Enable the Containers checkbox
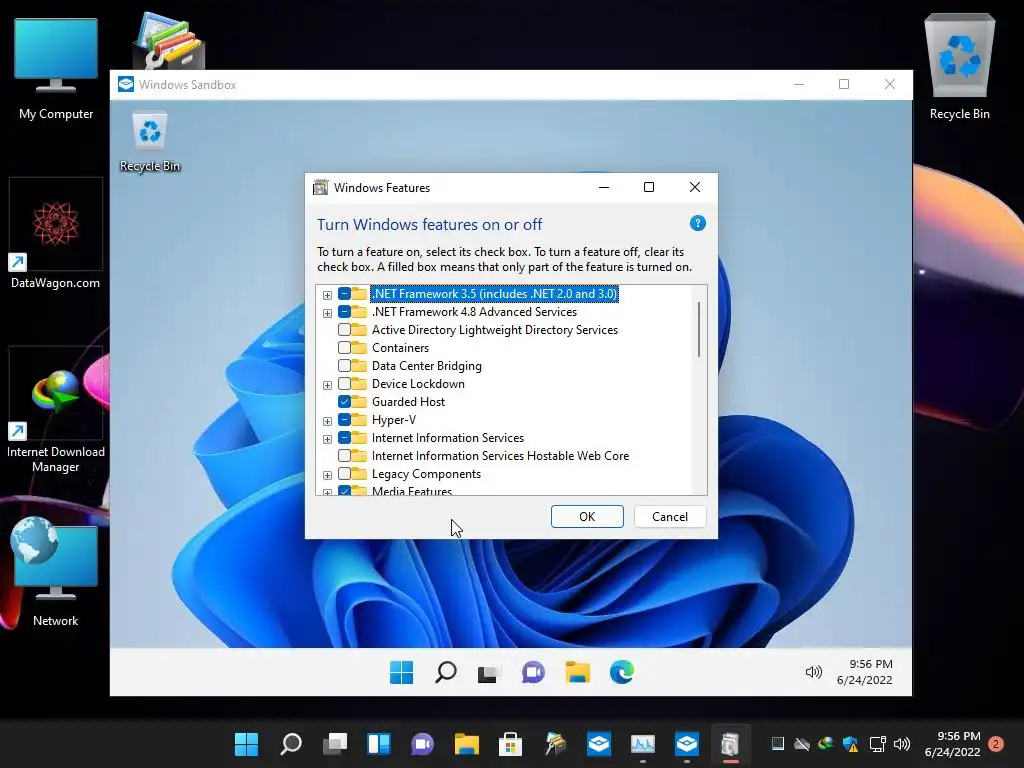The height and width of the screenshot is (768, 1024). point(344,348)
